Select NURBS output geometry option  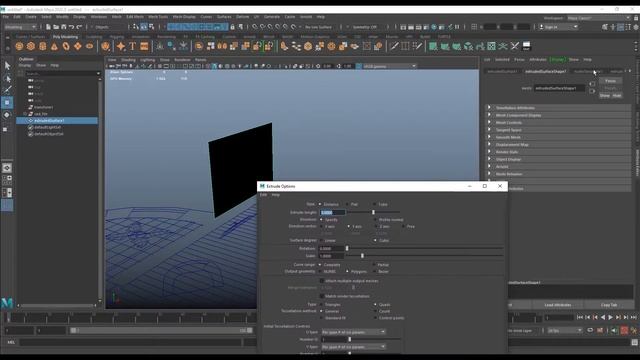click(320, 271)
